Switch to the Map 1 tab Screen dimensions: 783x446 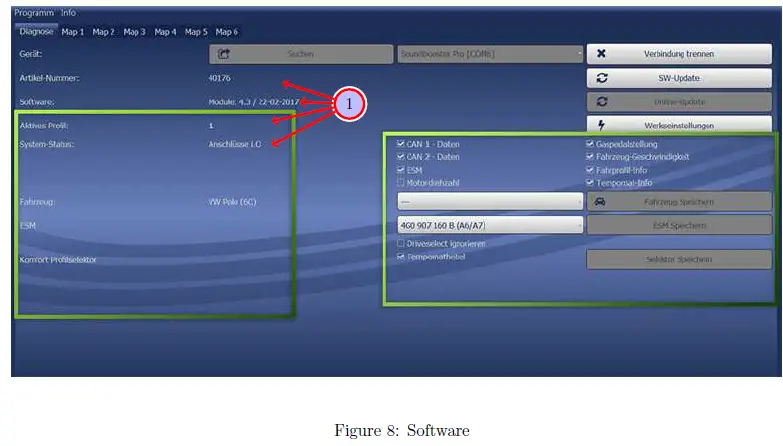click(x=73, y=32)
